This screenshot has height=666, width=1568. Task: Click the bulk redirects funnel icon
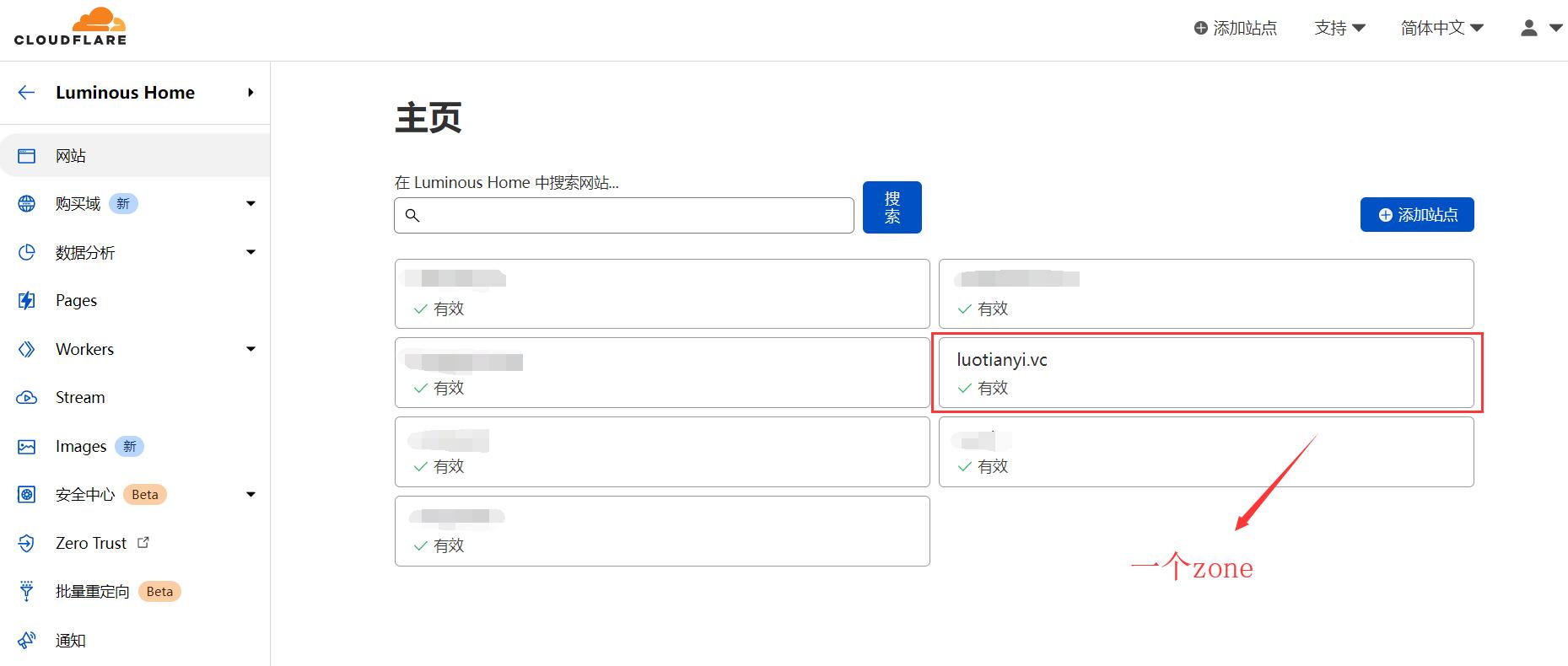27,592
